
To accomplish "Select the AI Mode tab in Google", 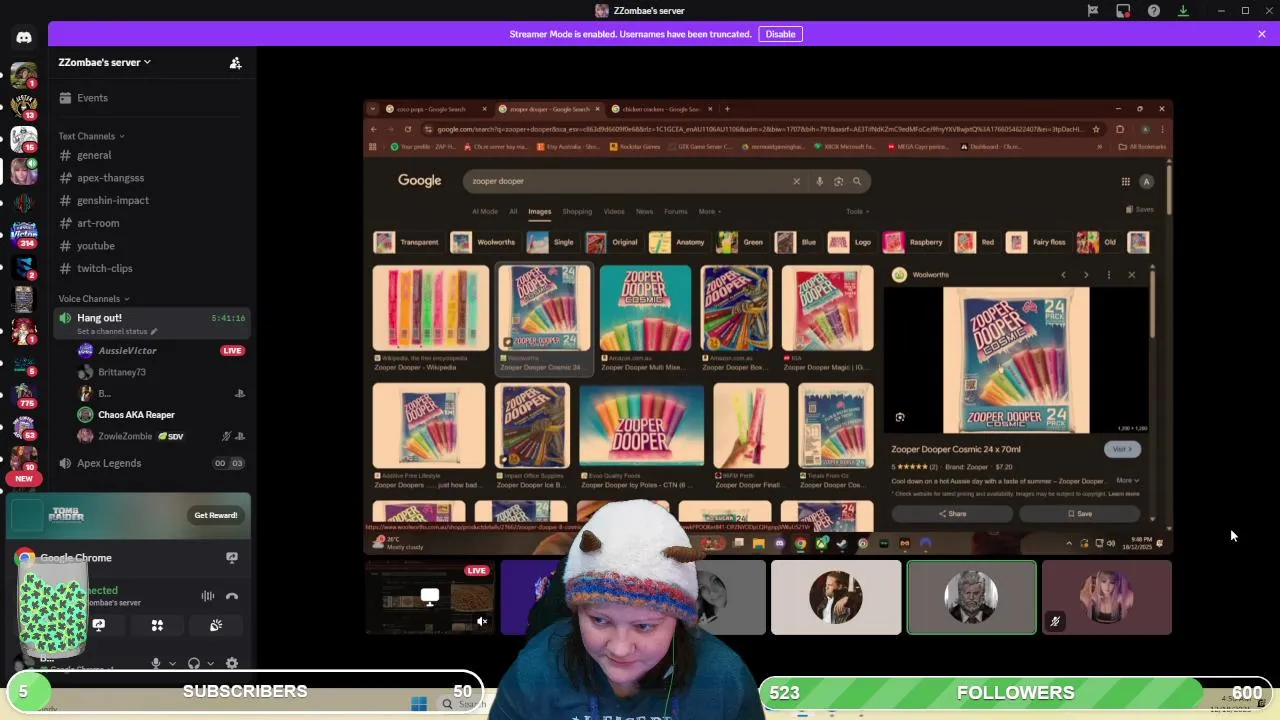I will [484, 211].
